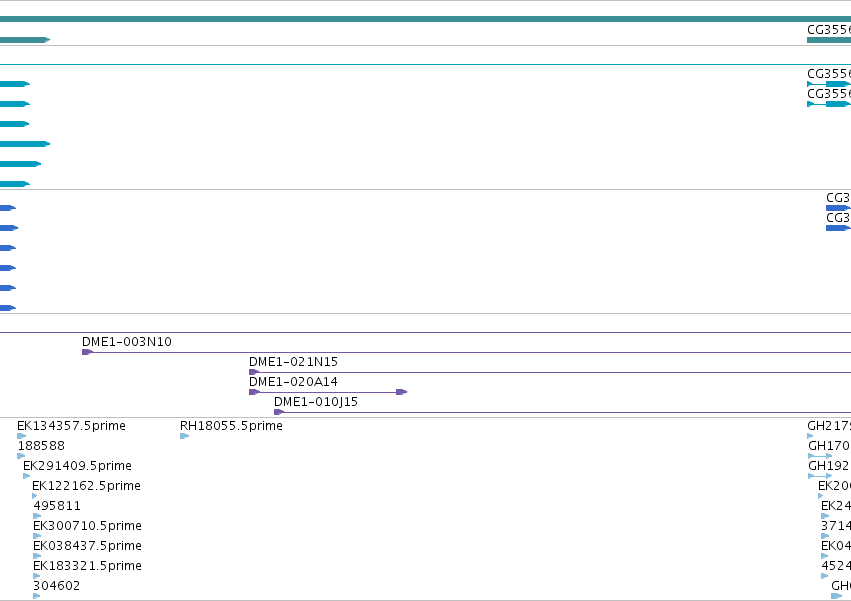Select the long teal gene bar spanning the top
Image resolution: width=851 pixels, height=601 pixels.
426,19
